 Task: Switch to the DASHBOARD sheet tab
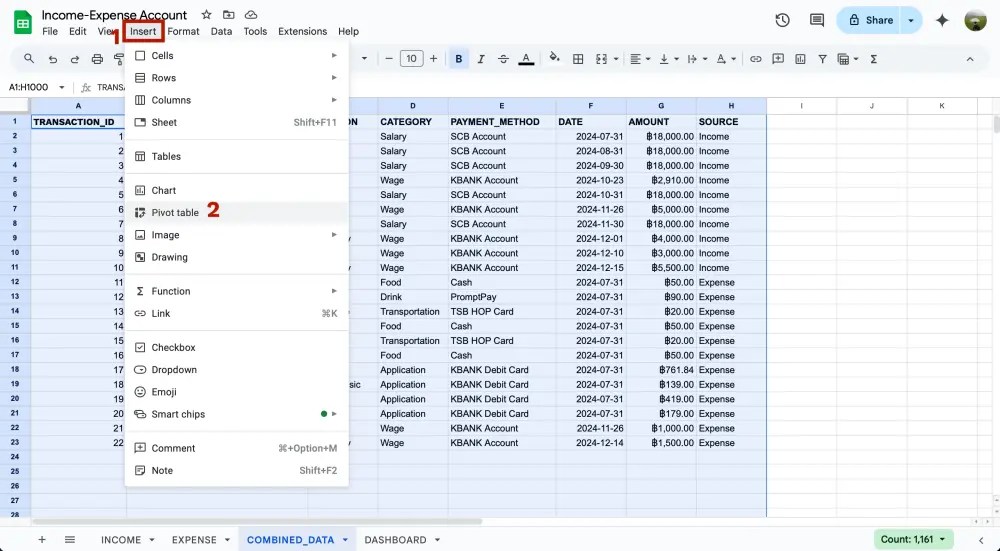point(395,540)
